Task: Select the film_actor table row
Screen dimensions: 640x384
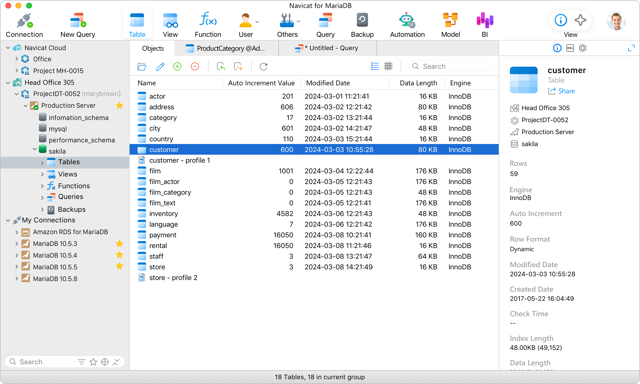Action: click(314, 182)
